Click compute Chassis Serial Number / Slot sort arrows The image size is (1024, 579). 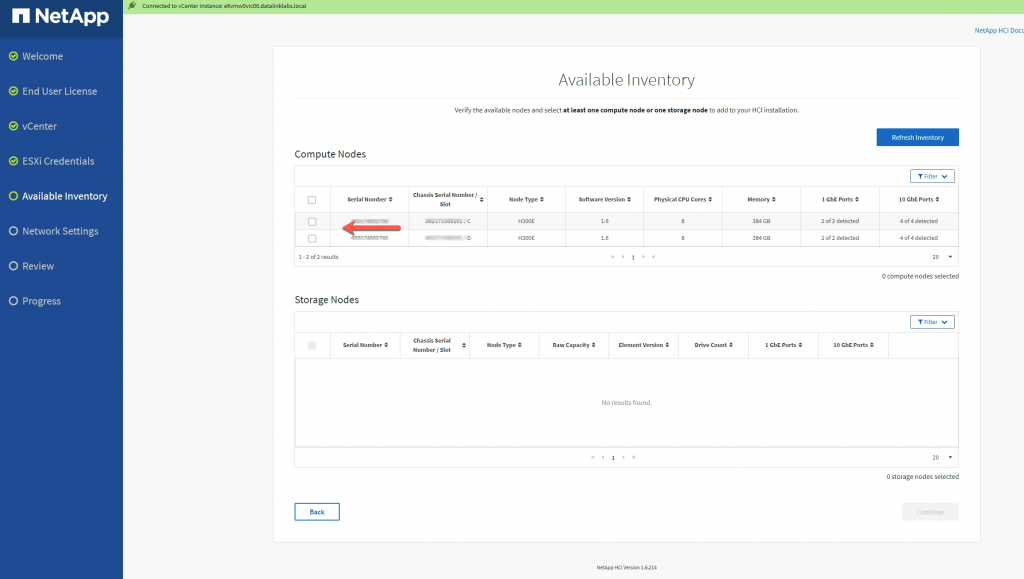(x=481, y=199)
